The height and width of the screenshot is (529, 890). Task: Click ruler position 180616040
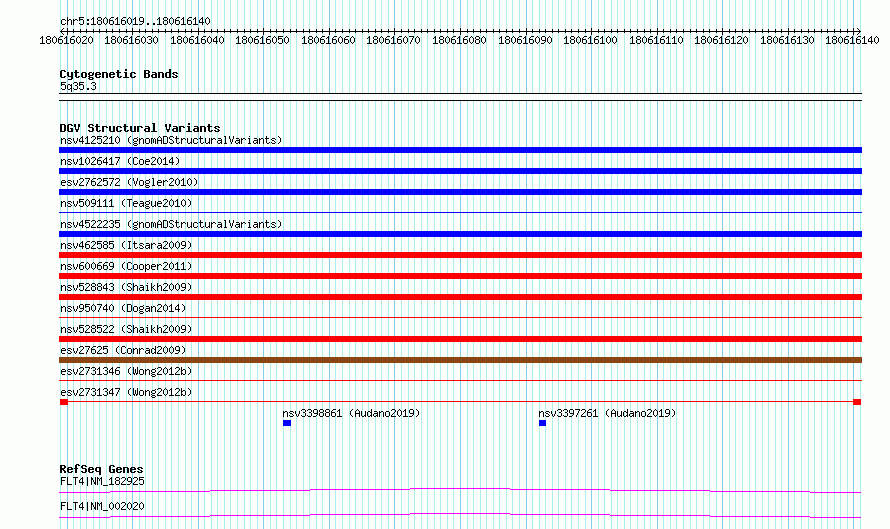pos(198,40)
